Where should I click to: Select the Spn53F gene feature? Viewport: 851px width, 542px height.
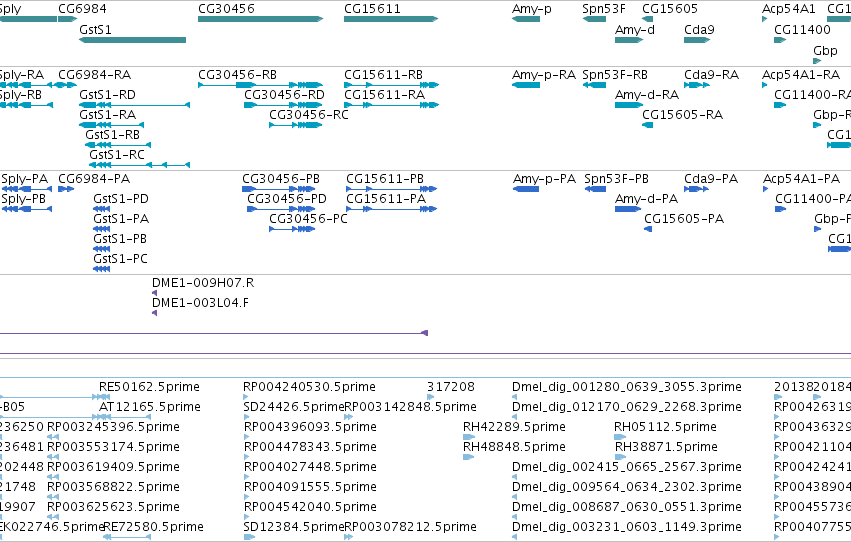tap(594, 19)
